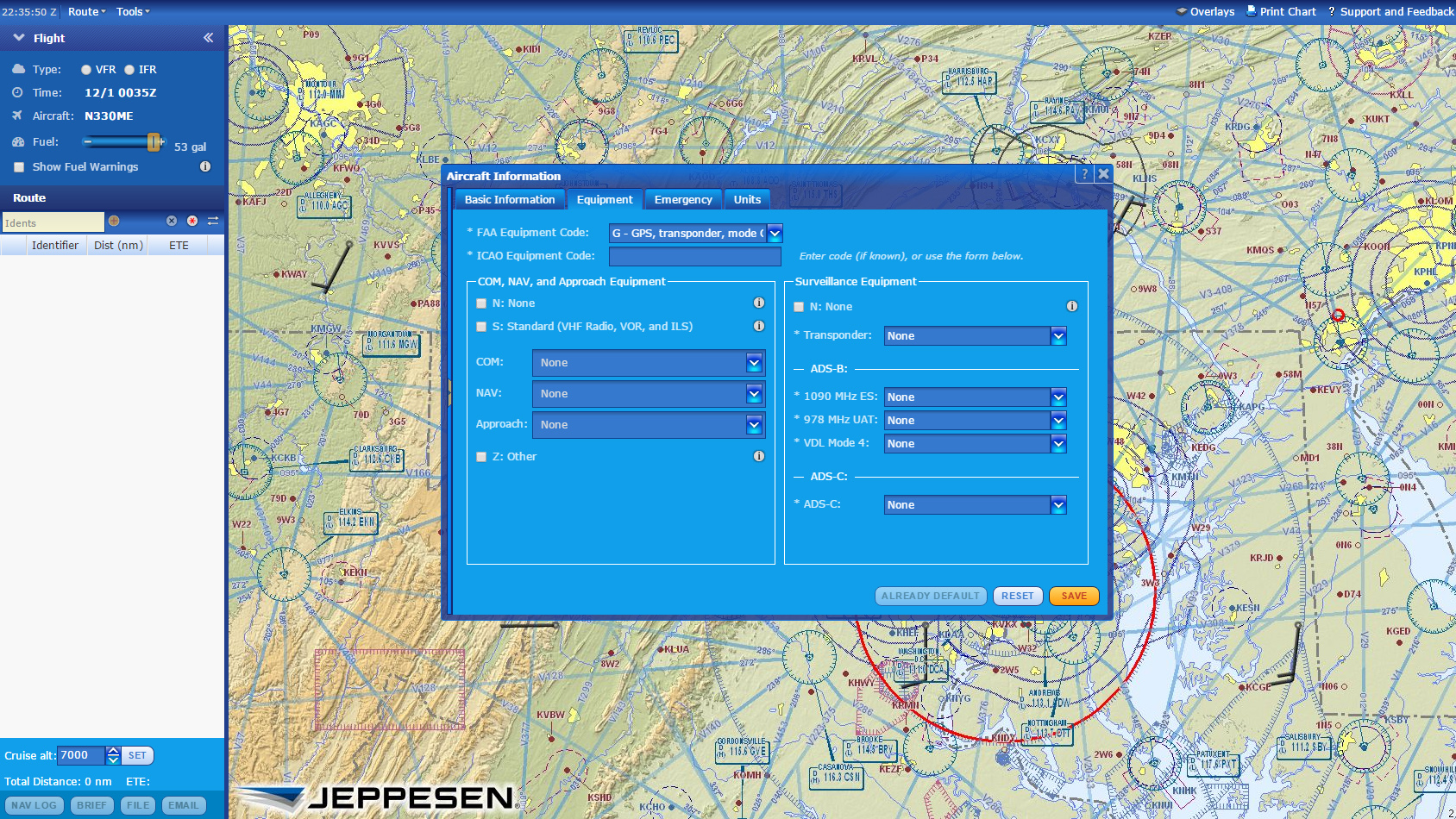Click the info icon beside Show Fuel Warnings
1456x819 pixels.
pos(204,166)
